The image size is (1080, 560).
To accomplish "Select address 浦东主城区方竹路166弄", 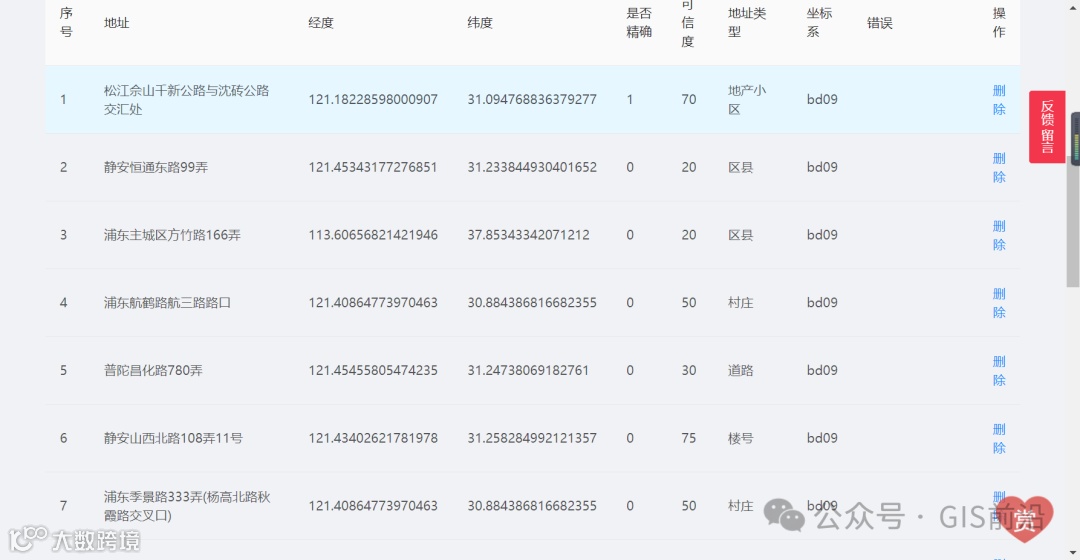I will [x=172, y=236].
